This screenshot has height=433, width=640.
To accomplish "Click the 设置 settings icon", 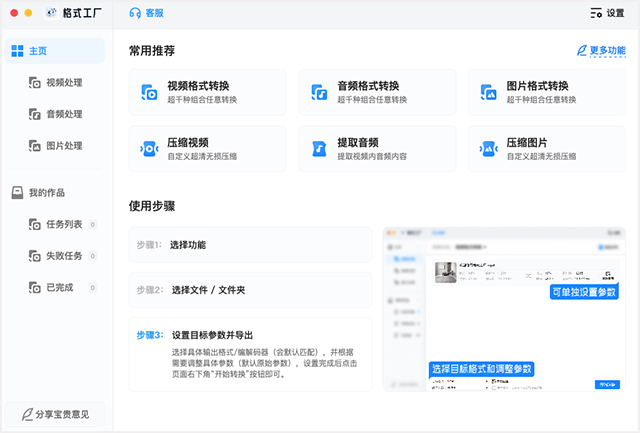I will (596, 13).
